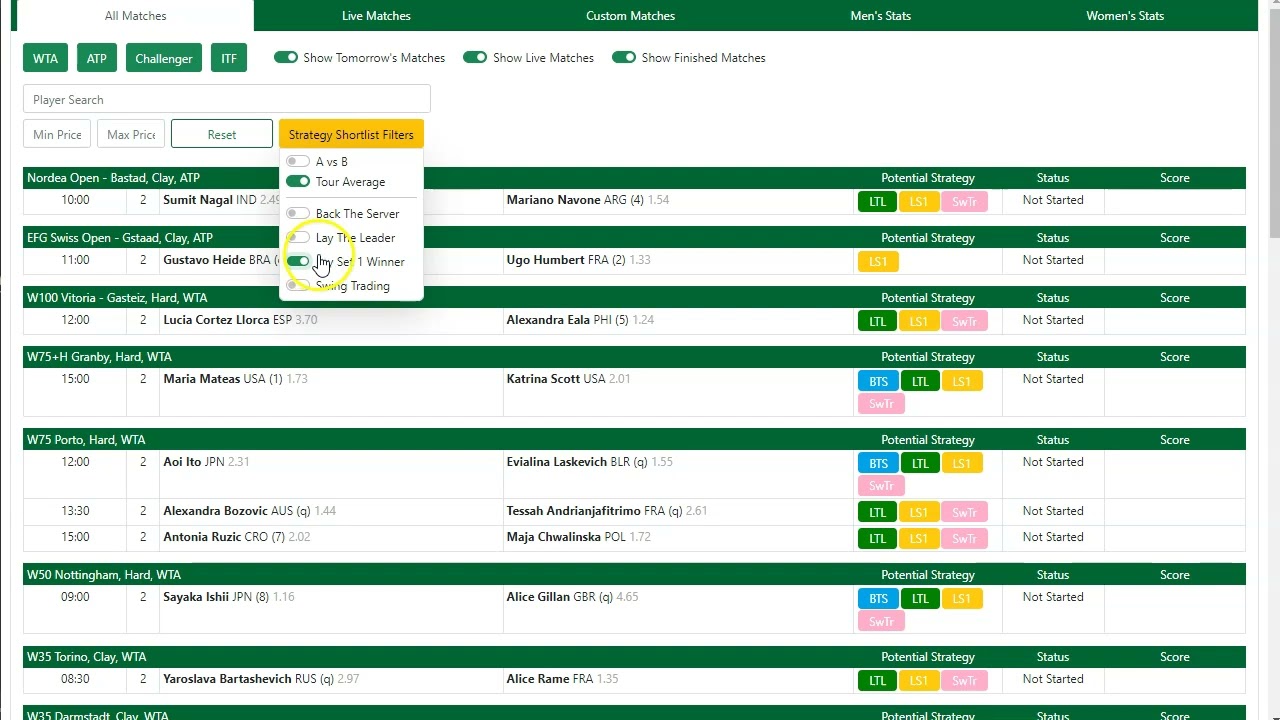Open the Men's Stats tab
The width and height of the screenshot is (1280, 720).
click(x=880, y=16)
